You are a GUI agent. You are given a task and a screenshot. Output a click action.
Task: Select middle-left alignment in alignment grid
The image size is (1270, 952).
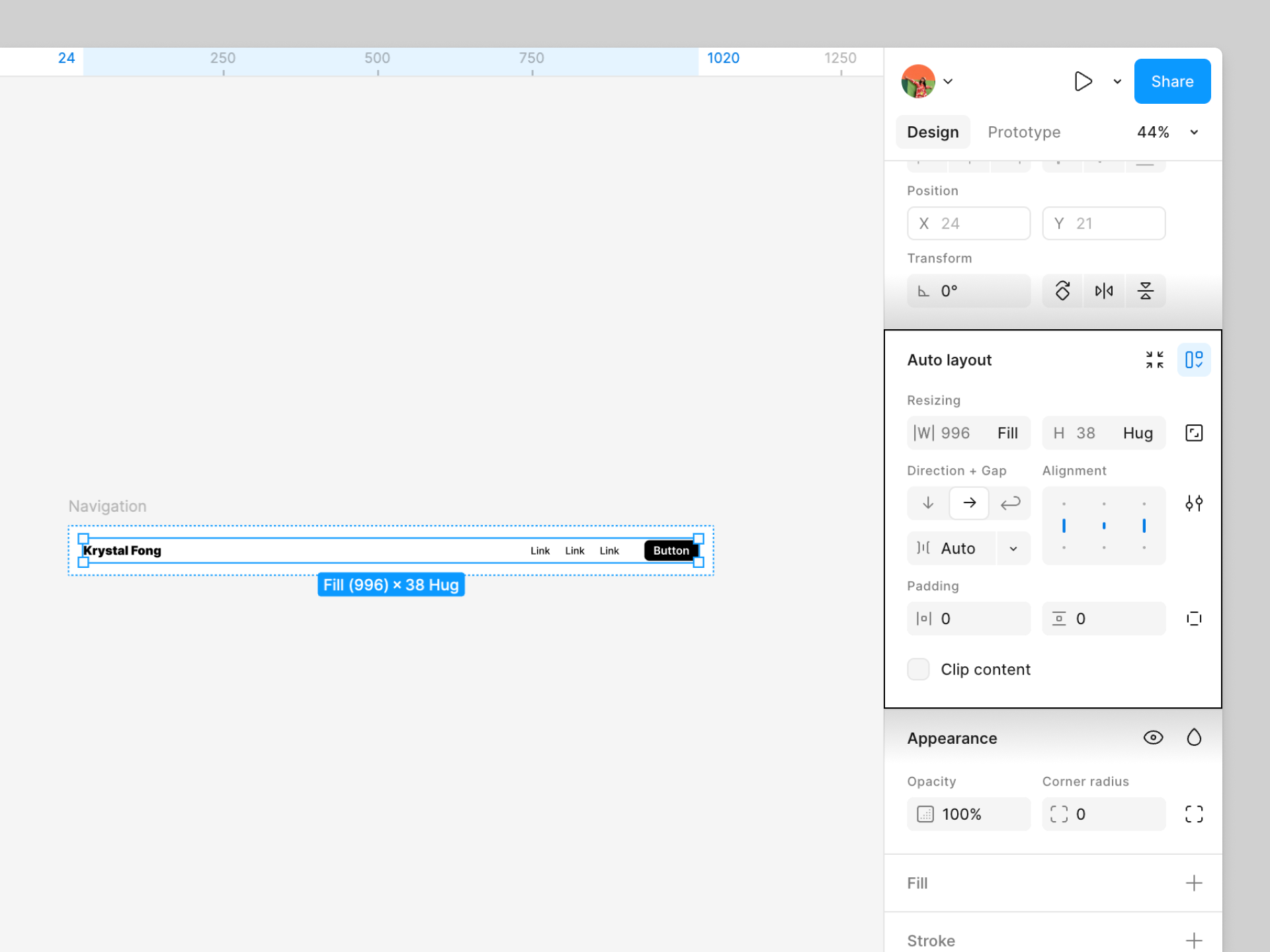click(x=1064, y=526)
